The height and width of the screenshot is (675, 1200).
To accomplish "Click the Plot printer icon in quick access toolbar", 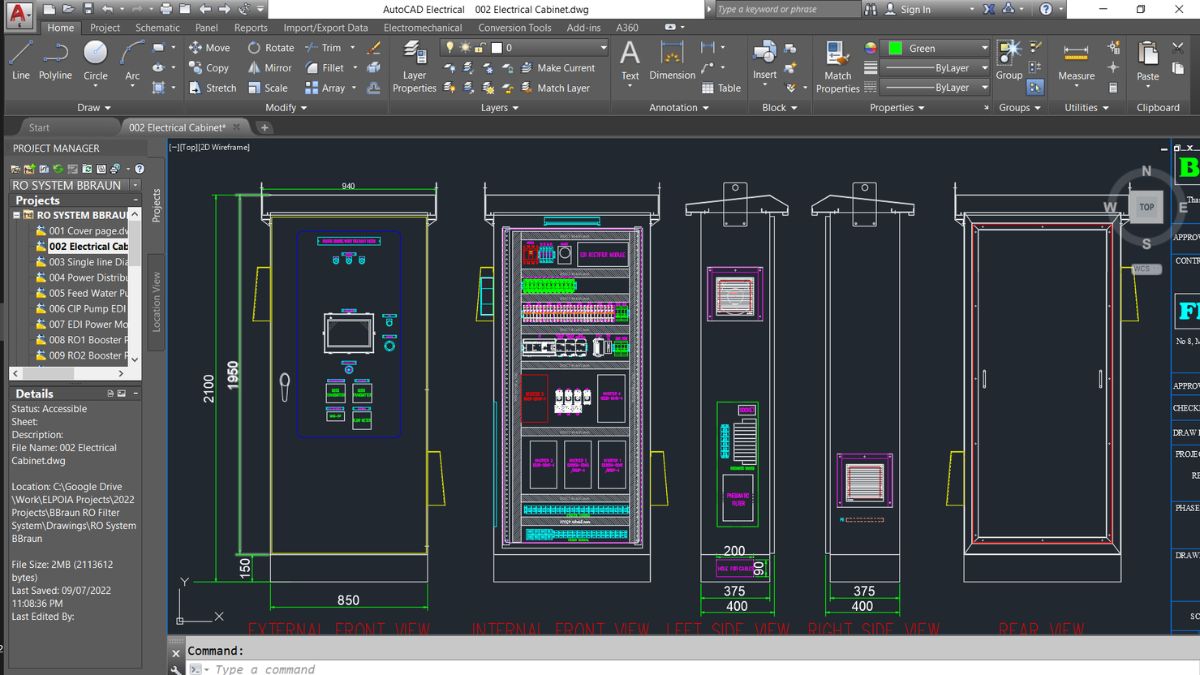I will (166, 9).
